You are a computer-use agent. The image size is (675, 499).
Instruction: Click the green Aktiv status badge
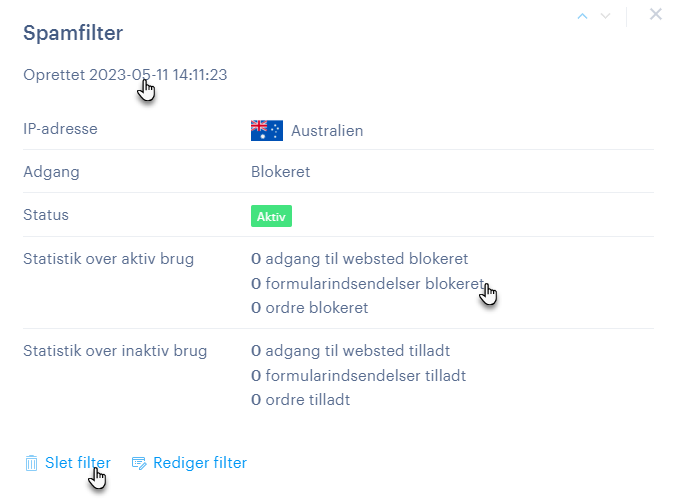point(271,216)
